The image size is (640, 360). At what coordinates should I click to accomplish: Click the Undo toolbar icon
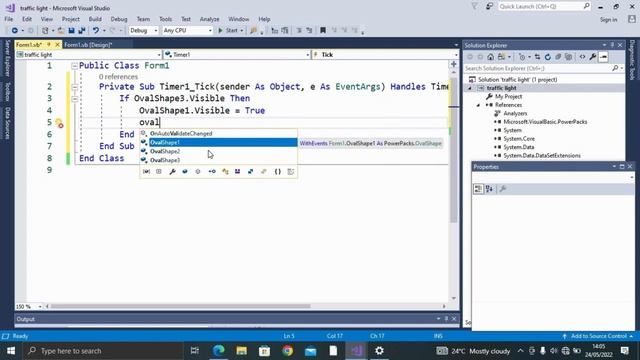coord(96,31)
